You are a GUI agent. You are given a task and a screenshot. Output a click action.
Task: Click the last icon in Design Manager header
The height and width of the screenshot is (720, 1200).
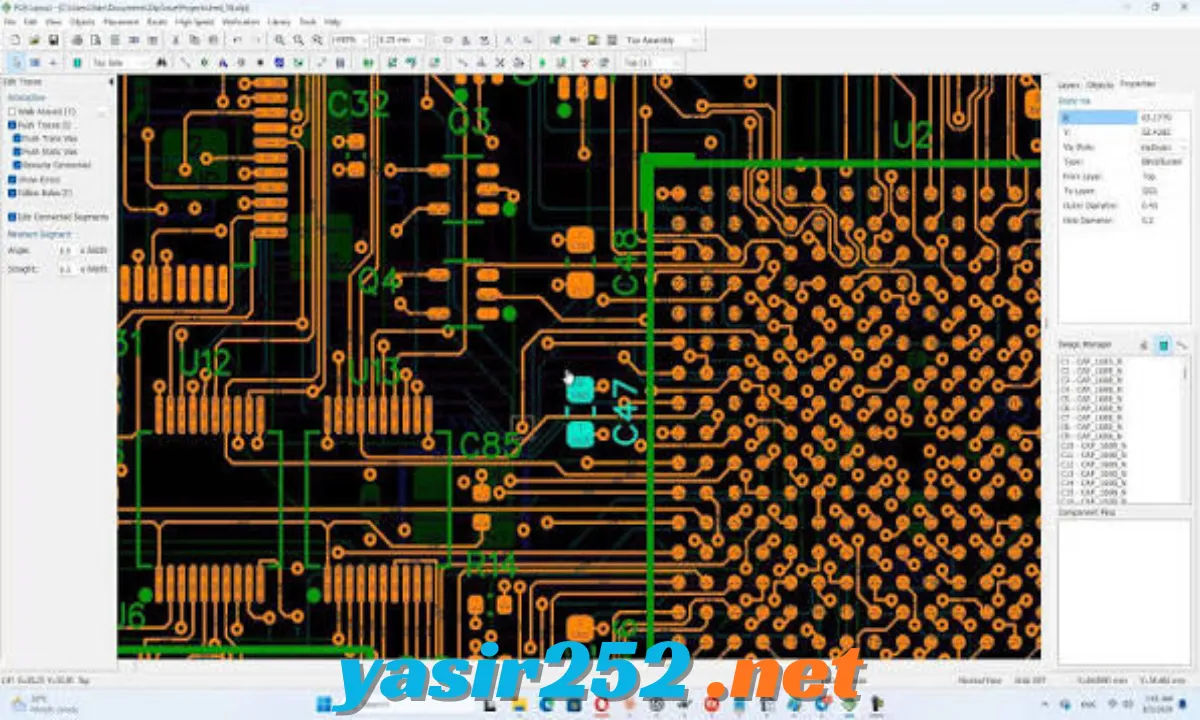[1181, 345]
